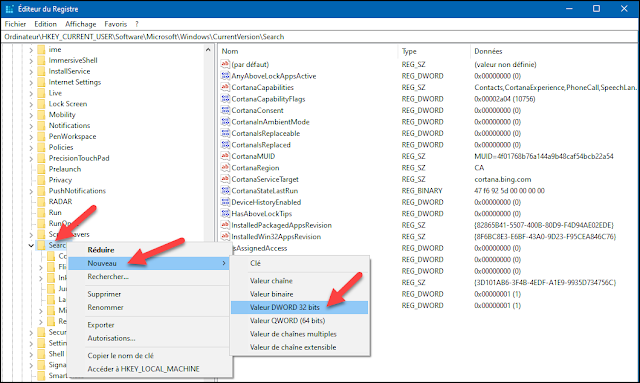Click the CortanaConsent DWORD icon

(225, 110)
